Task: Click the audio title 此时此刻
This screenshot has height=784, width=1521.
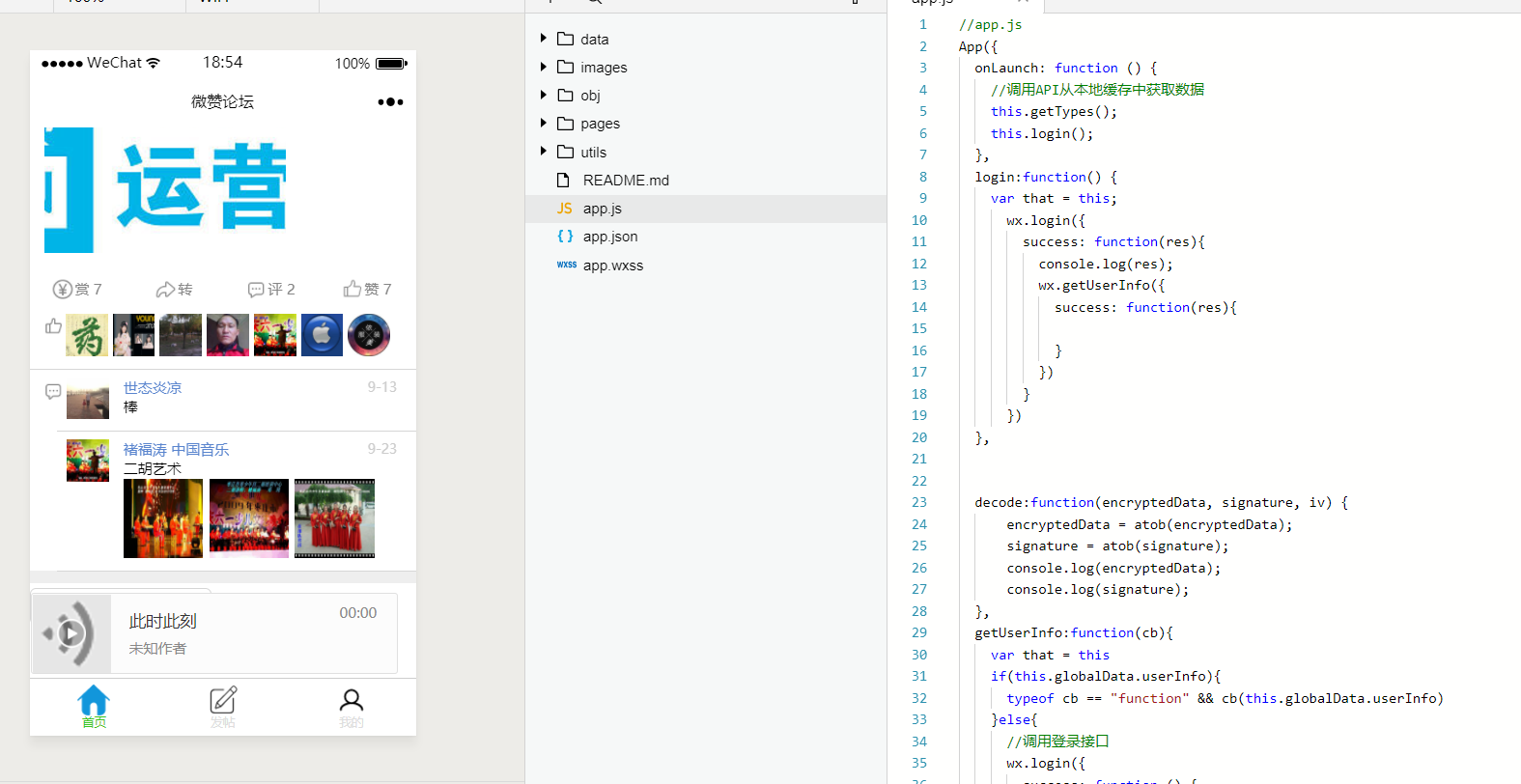Action: click(163, 621)
